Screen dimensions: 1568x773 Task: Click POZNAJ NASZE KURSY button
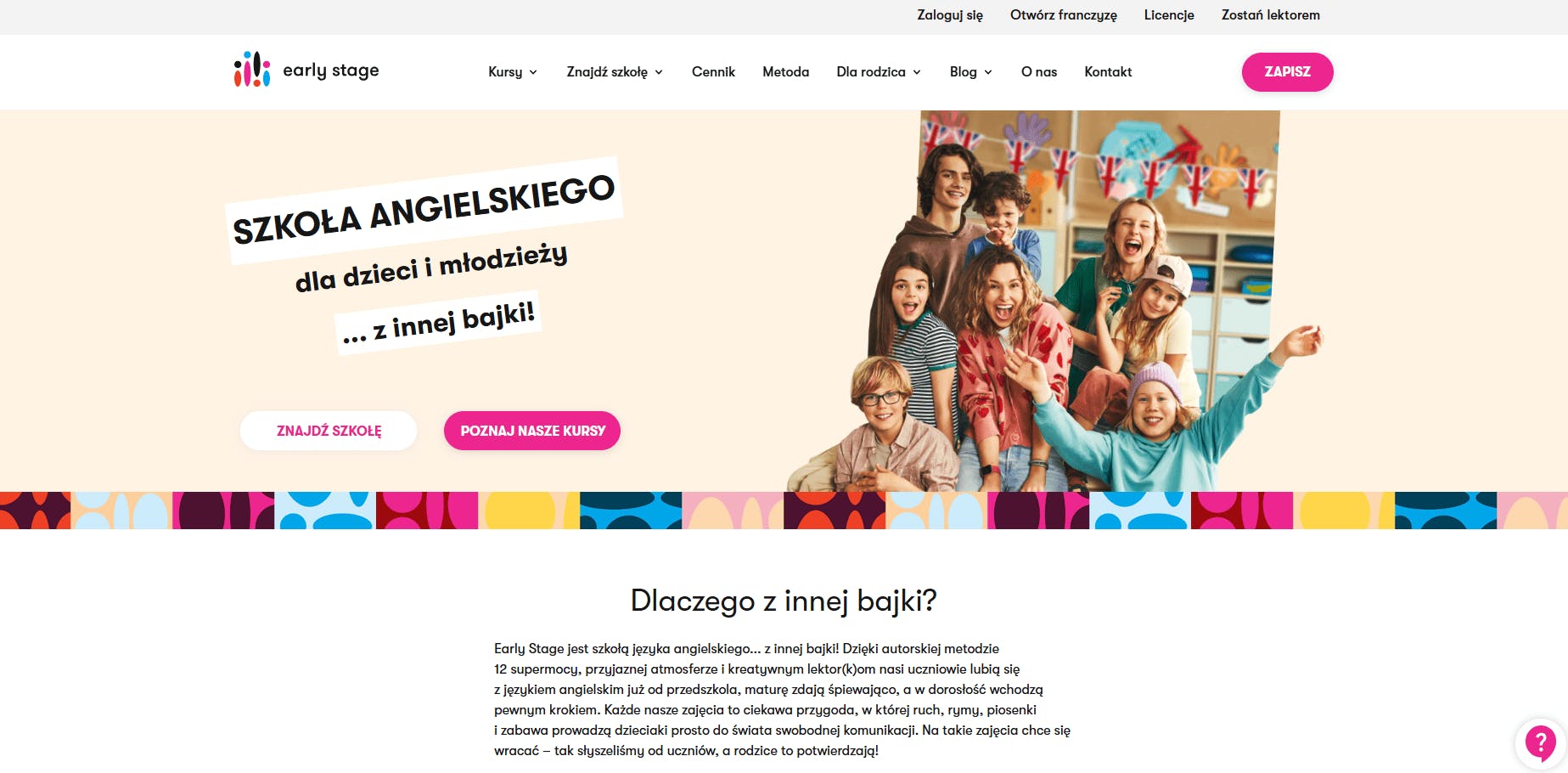(532, 431)
